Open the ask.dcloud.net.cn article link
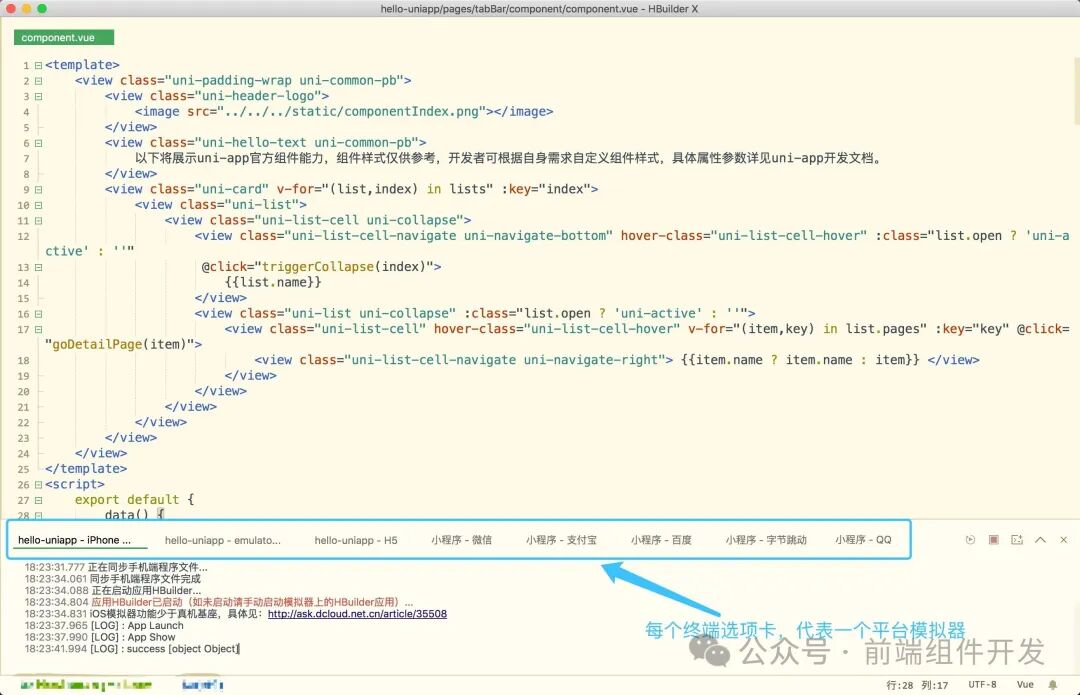This screenshot has height=695, width=1080. coord(357,614)
